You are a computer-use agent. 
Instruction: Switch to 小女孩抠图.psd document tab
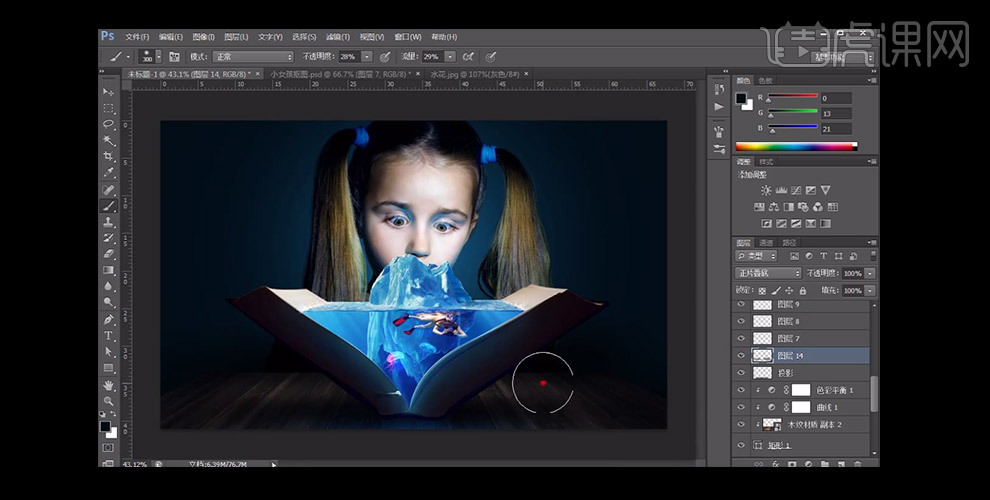coord(343,74)
